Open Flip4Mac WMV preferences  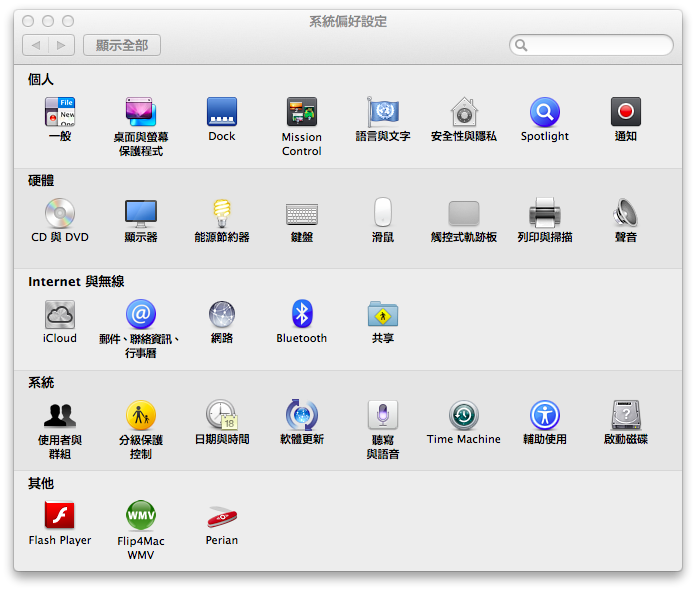click(x=141, y=516)
